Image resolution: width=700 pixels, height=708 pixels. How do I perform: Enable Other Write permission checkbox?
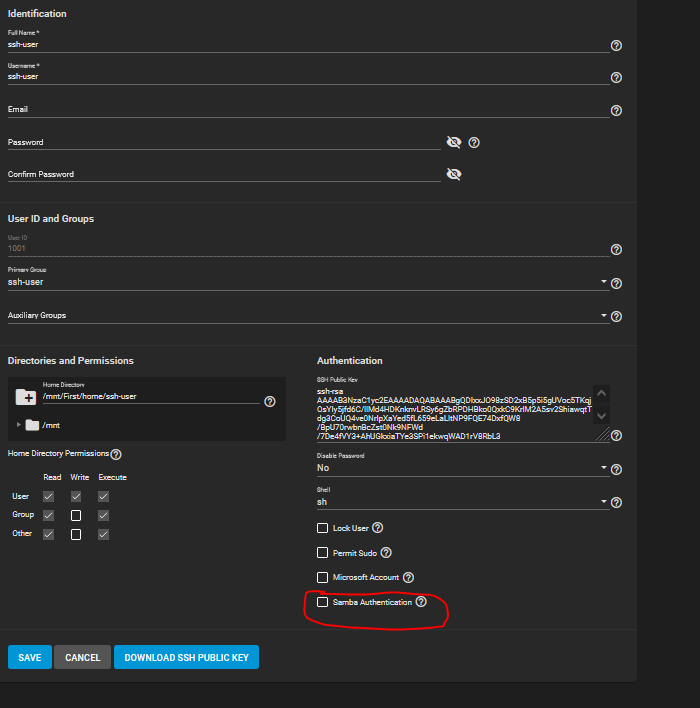point(76,535)
